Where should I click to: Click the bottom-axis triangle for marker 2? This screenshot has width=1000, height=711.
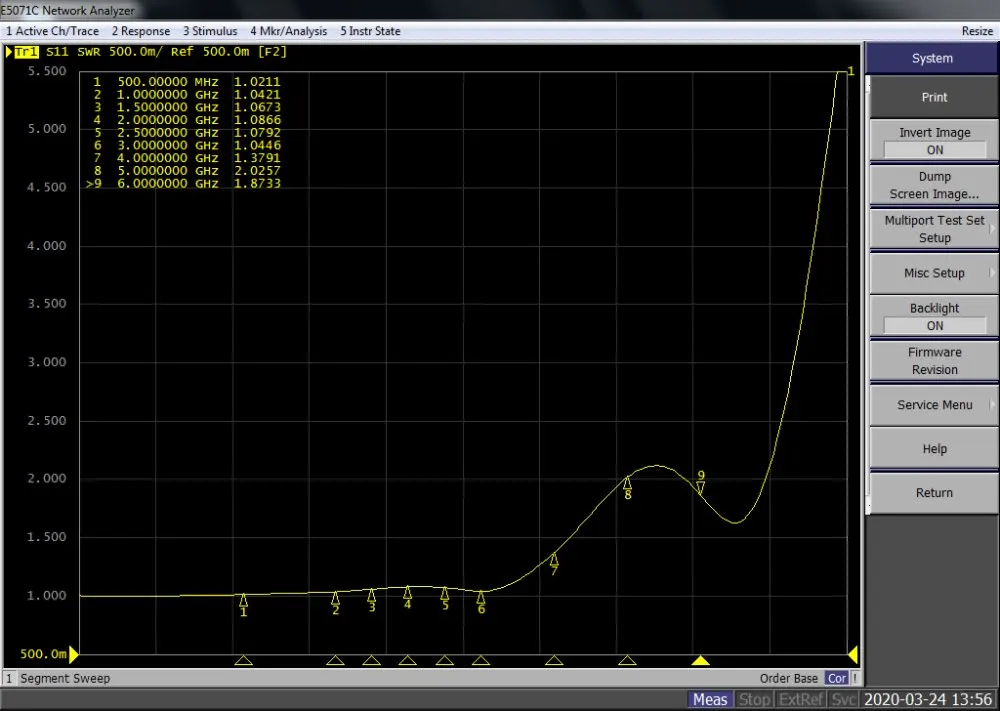(x=335, y=661)
